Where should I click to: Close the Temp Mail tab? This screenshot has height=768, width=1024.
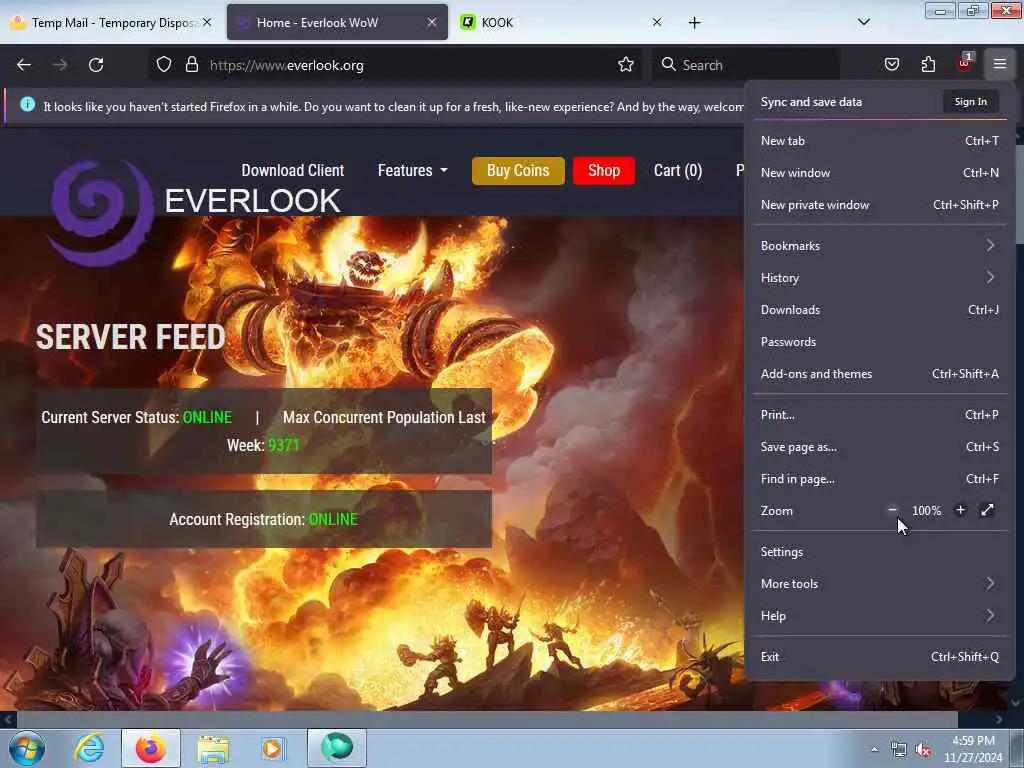207,22
